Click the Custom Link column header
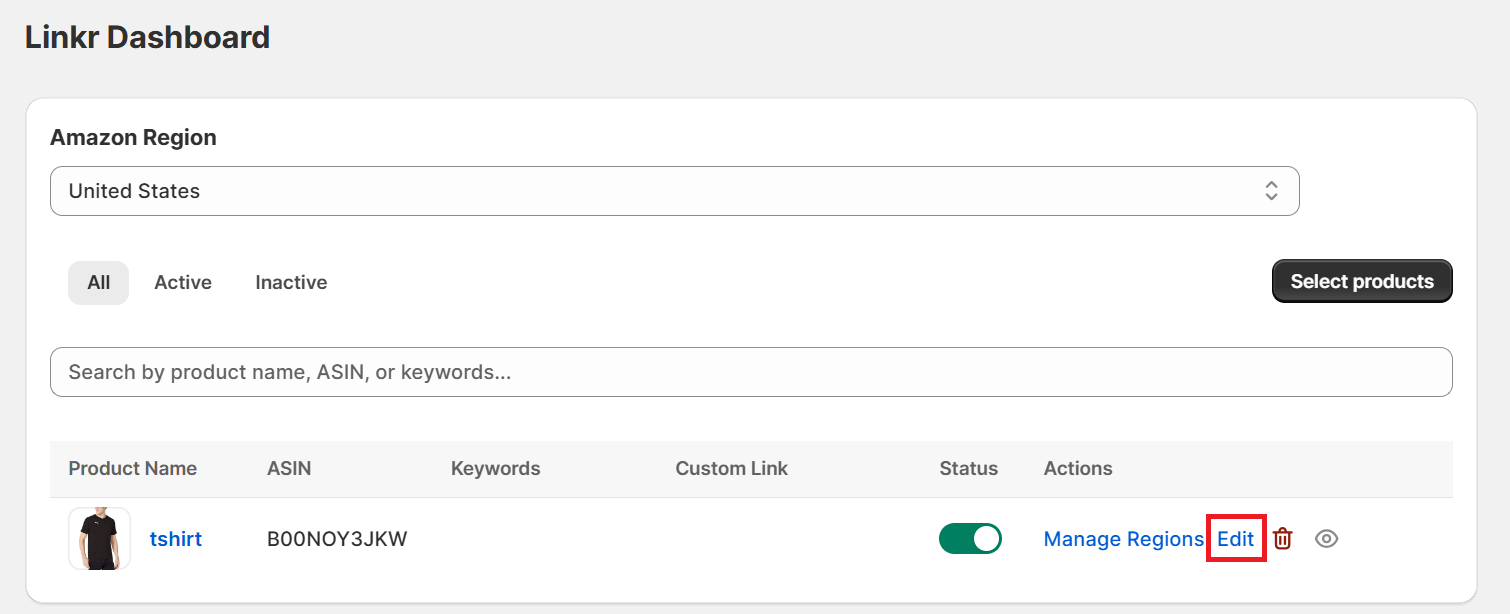Image resolution: width=1510 pixels, height=614 pixels. pyautogui.click(x=731, y=469)
